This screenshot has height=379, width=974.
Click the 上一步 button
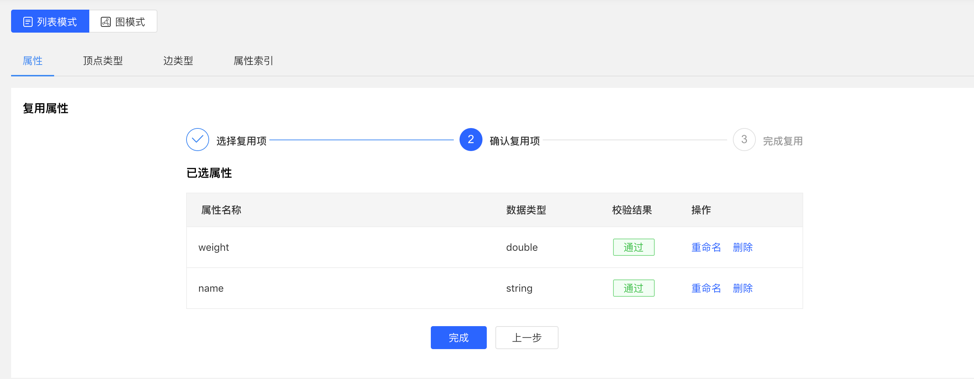click(x=527, y=338)
